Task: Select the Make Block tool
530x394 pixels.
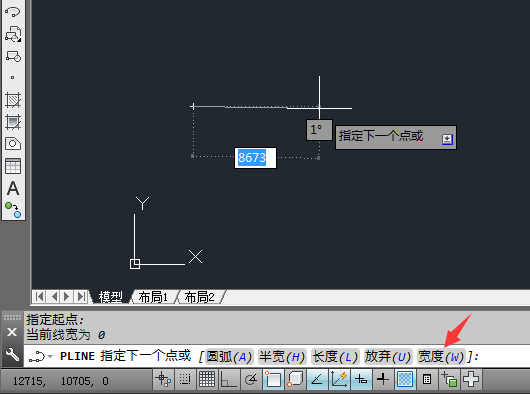Action: coord(13,56)
